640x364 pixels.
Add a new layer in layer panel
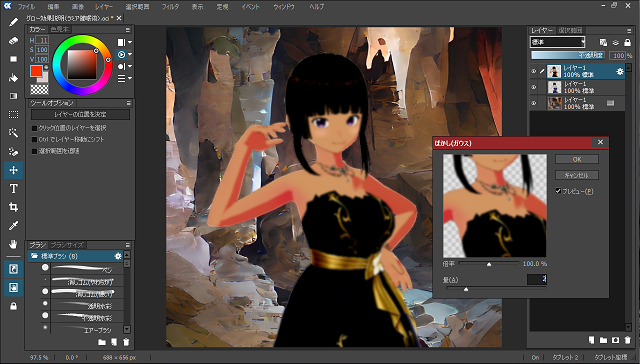pyautogui.click(x=591, y=340)
